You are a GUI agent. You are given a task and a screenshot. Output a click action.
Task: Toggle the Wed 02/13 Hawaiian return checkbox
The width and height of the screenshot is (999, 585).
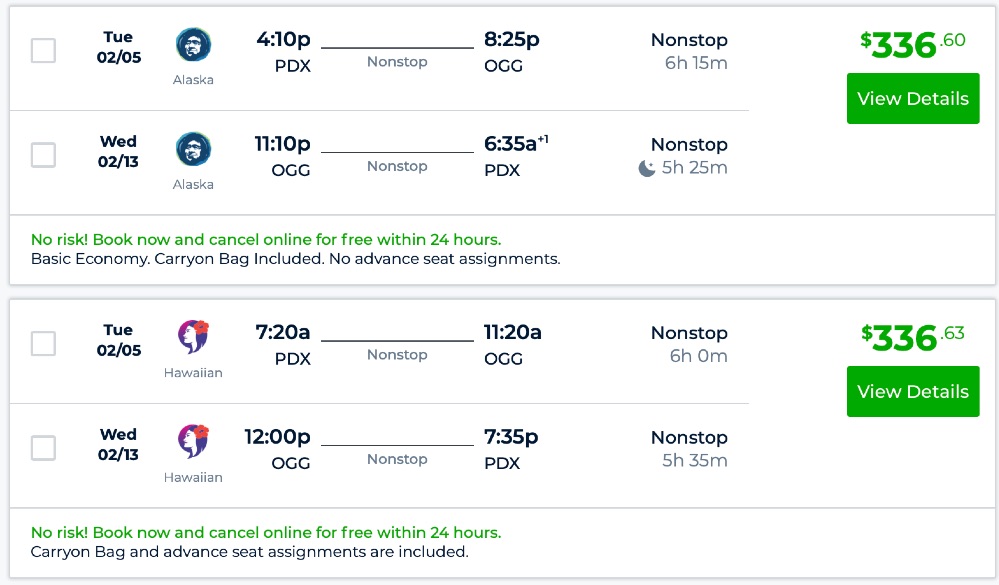pos(43,448)
